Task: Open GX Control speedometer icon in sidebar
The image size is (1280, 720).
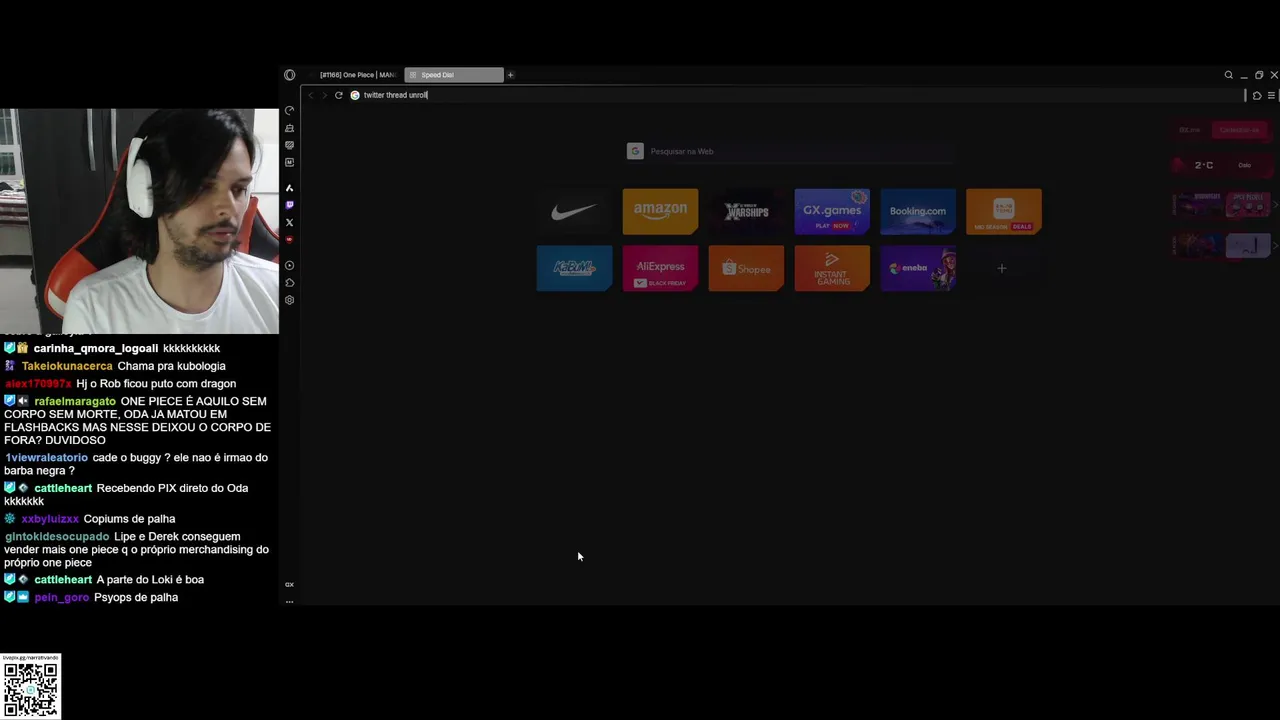Action: (x=290, y=111)
